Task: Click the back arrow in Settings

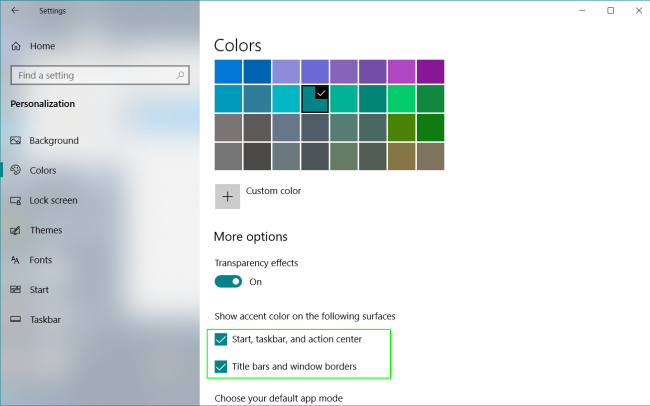Action: (x=15, y=11)
